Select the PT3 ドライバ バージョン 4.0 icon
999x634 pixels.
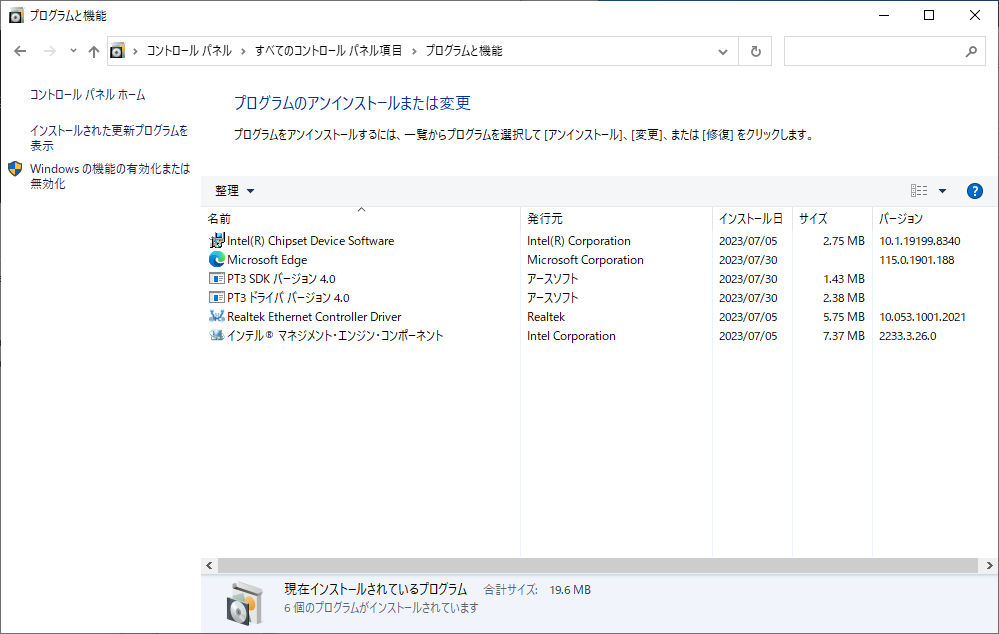[217, 298]
